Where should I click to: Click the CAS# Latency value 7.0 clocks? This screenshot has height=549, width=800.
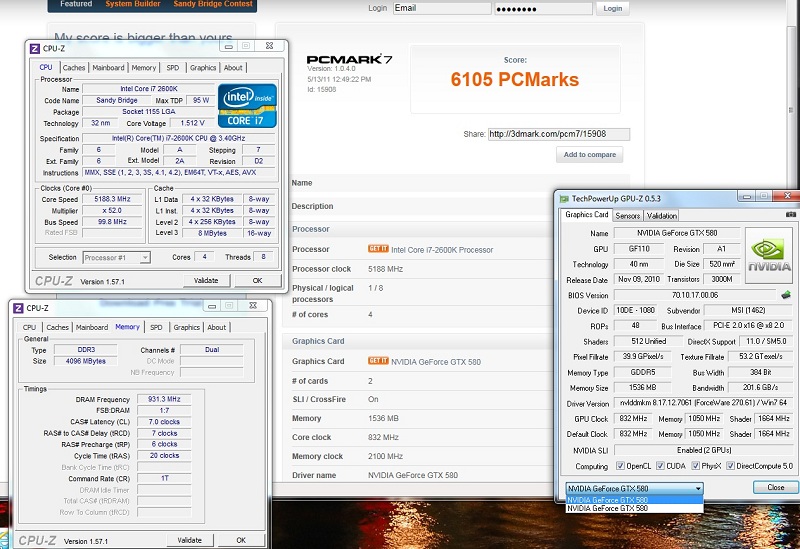click(x=164, y=422)
